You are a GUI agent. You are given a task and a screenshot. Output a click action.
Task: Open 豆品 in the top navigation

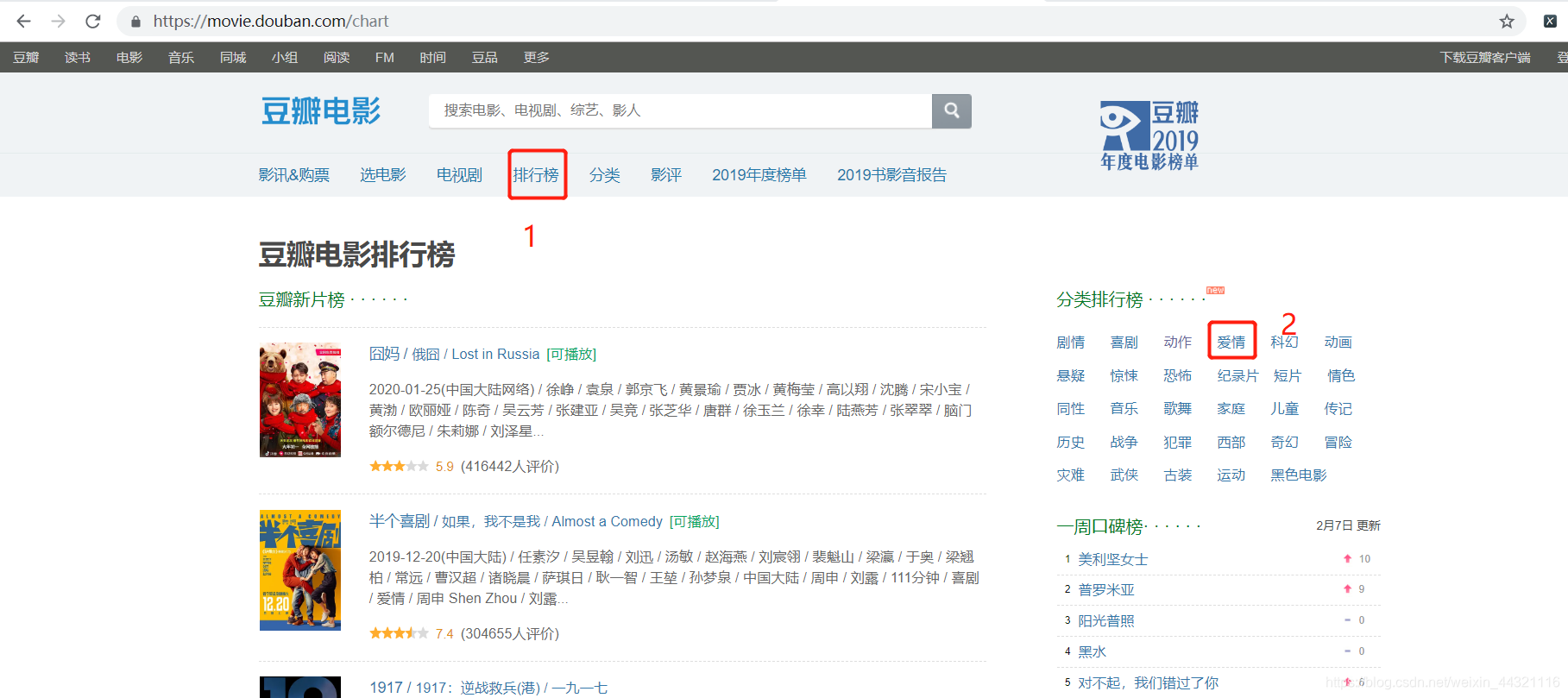(x=485, y=58)
